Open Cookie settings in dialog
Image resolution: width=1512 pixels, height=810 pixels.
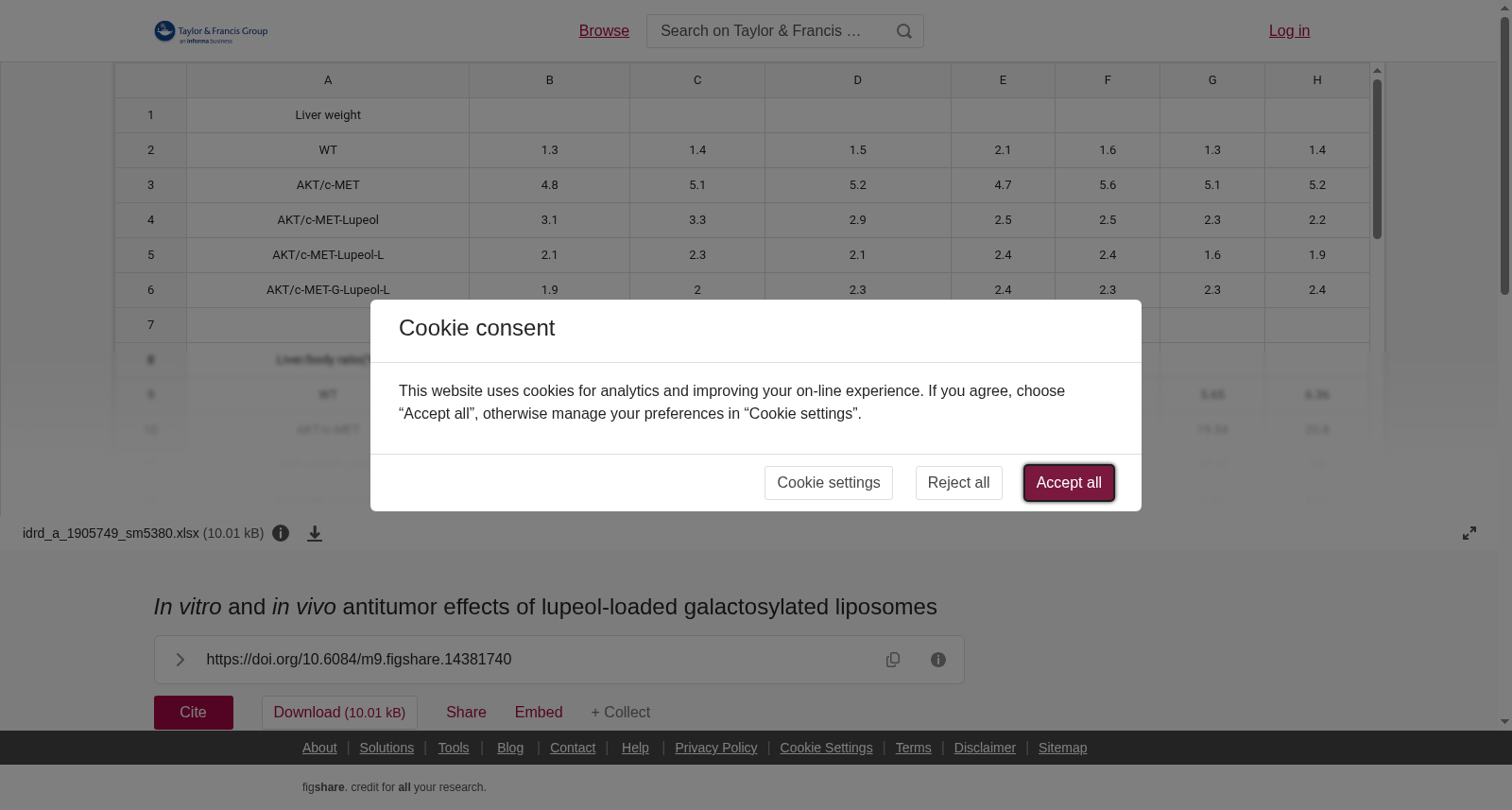pyautogui.click(x=829, y=483)
